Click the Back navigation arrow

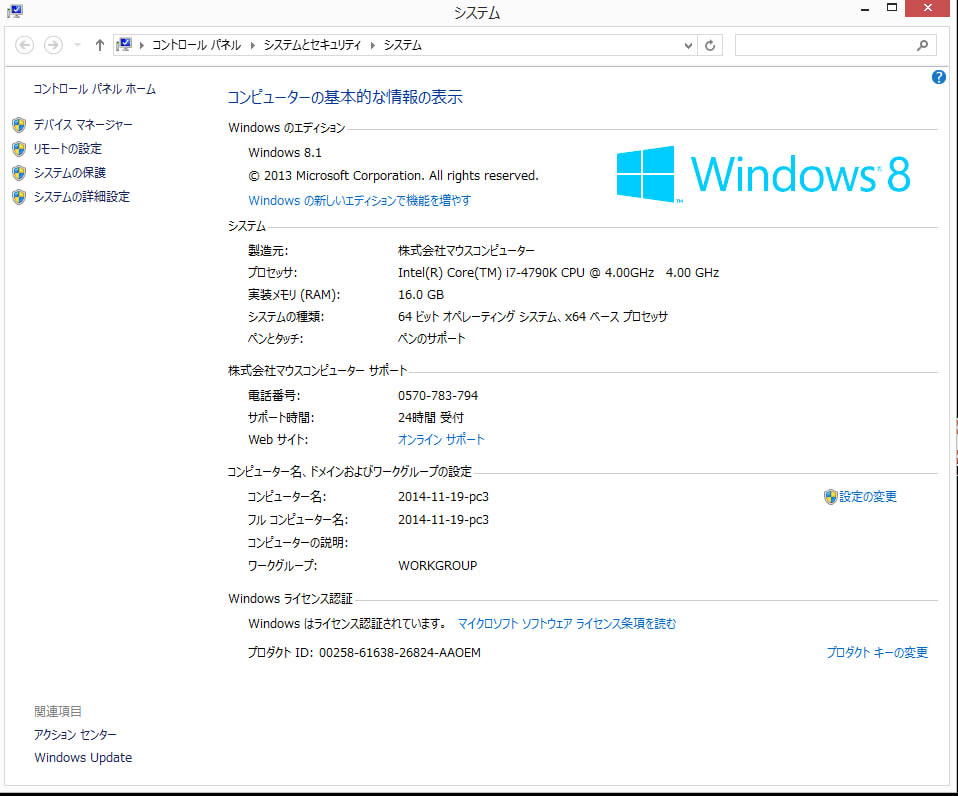(x=24, y=45)
